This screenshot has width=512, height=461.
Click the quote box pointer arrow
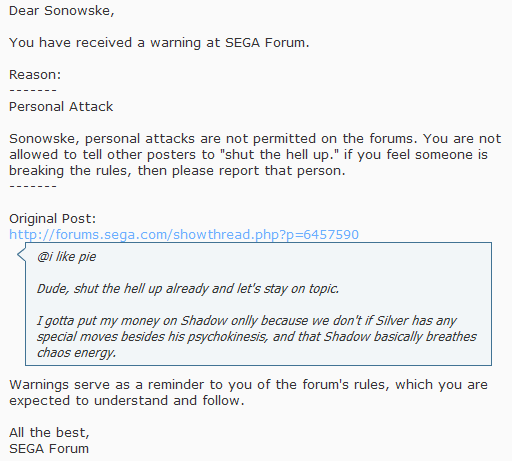tap(21, 255)
